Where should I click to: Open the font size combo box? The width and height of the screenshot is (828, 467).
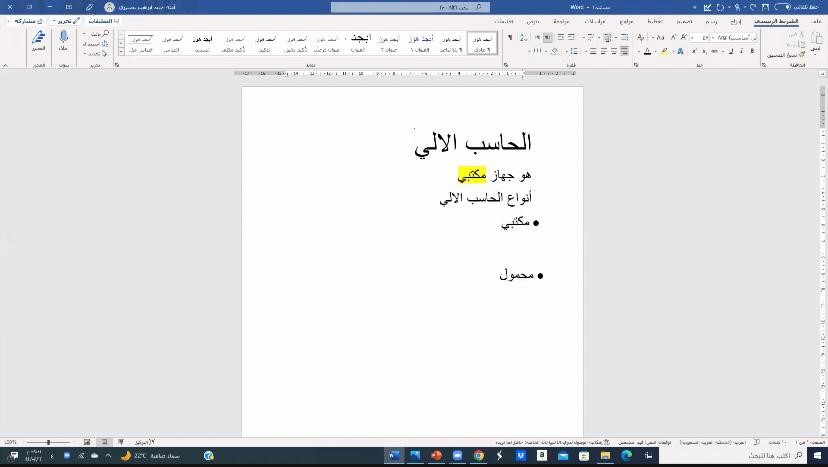tap(700, 38)
